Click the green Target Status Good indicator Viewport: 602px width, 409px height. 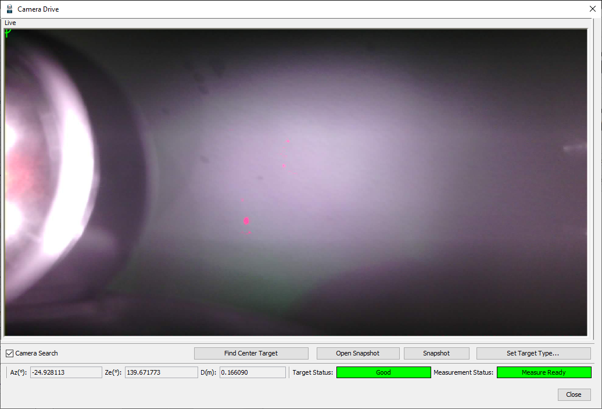(383, 372)
